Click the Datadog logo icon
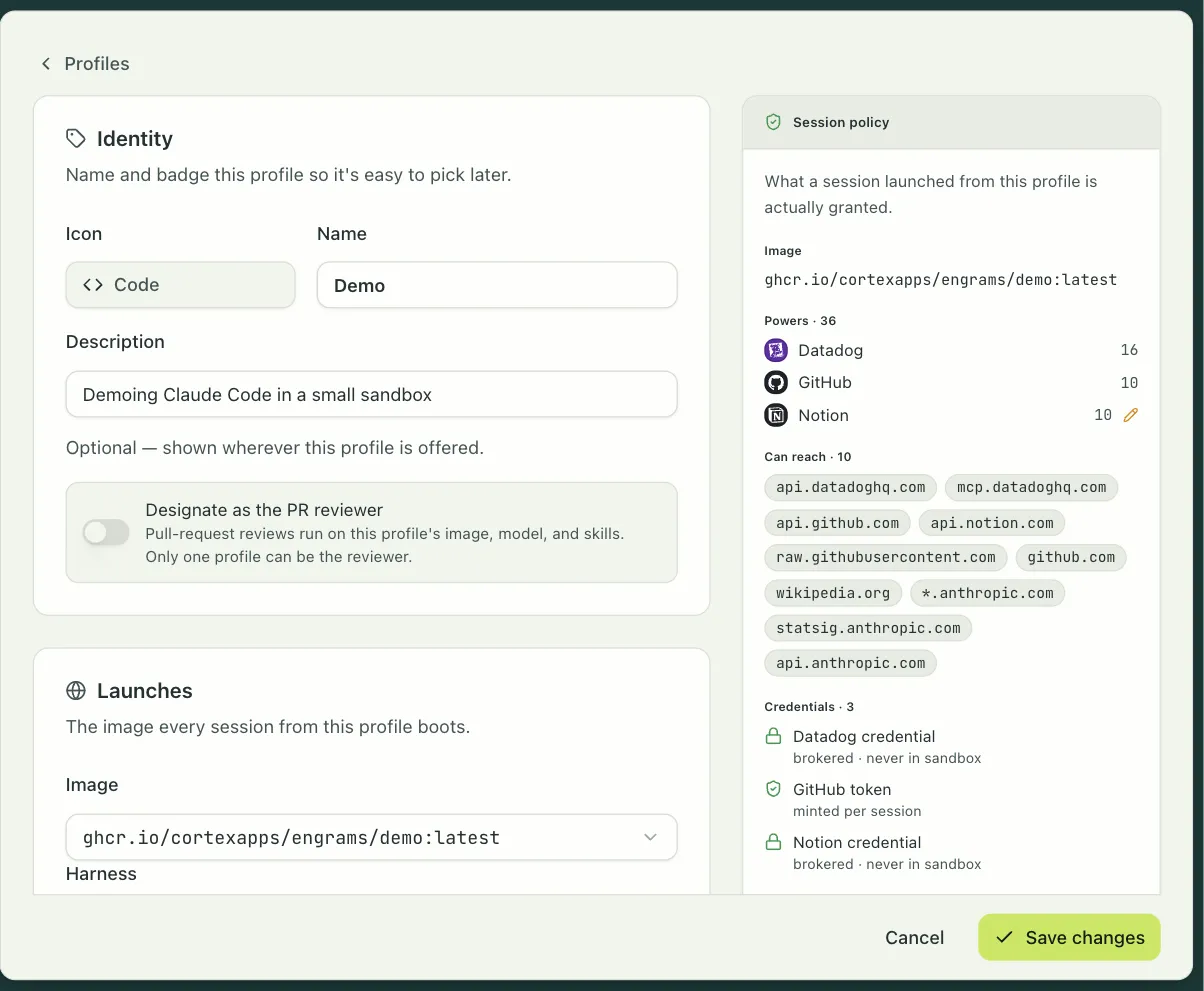This screenshot has width=1204, height=991. click(776, 350)
